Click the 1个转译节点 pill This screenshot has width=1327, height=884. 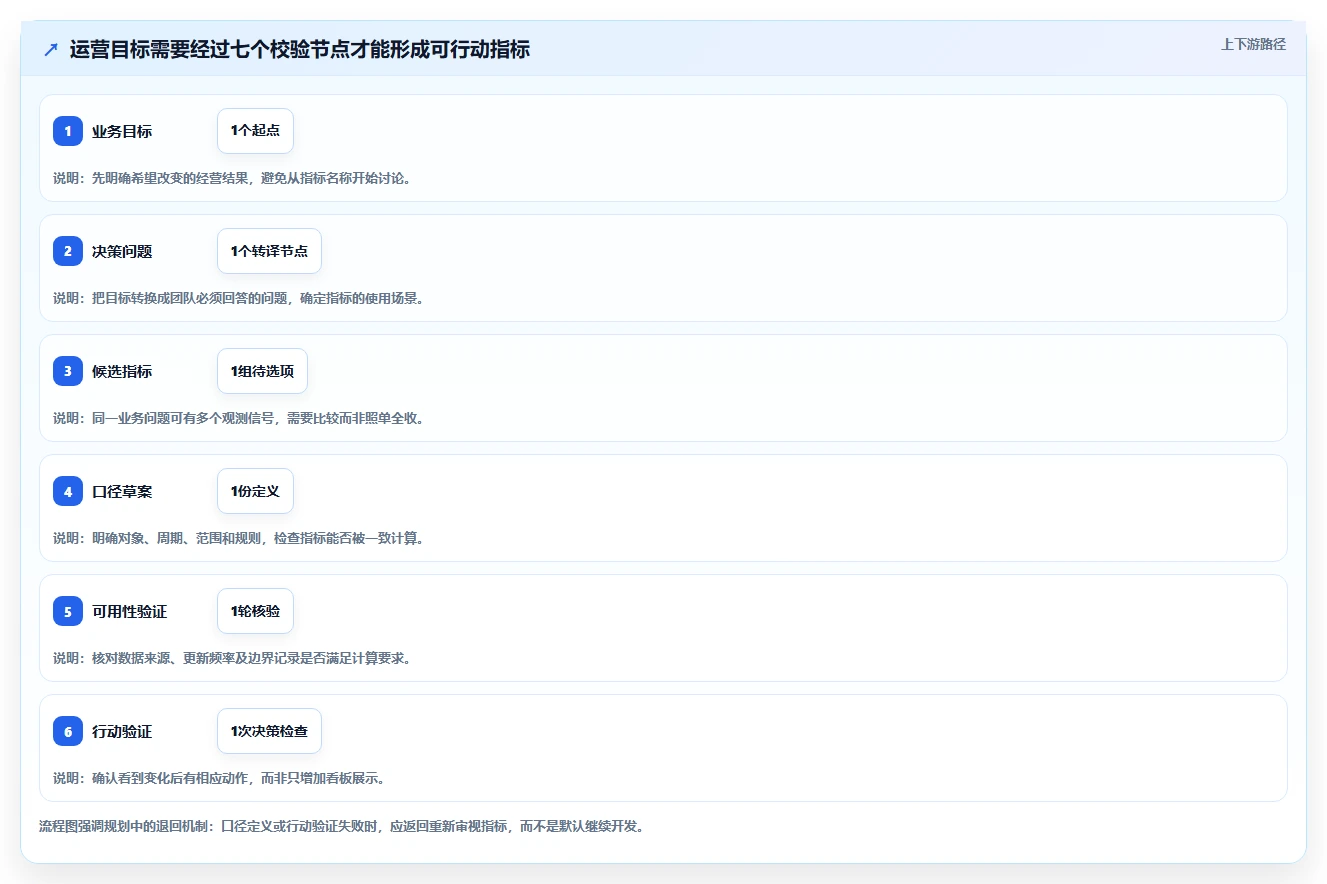[x=269, y=251]
